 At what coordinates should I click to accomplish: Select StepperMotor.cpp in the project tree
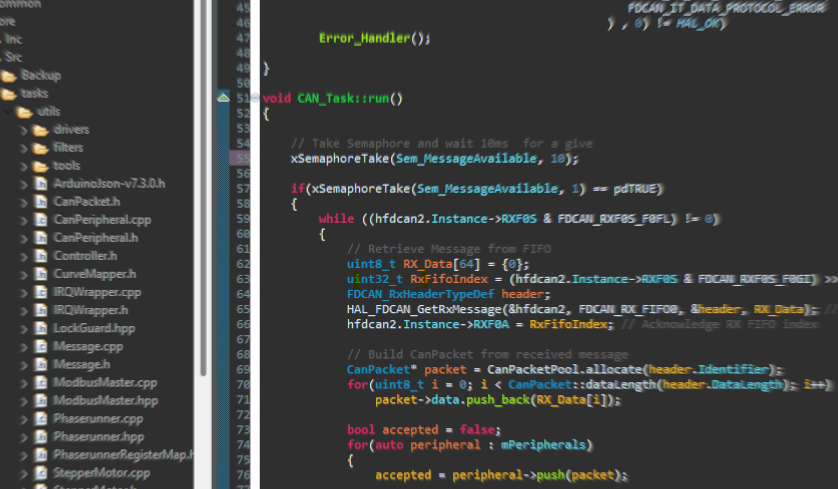[x=101, y=472]
